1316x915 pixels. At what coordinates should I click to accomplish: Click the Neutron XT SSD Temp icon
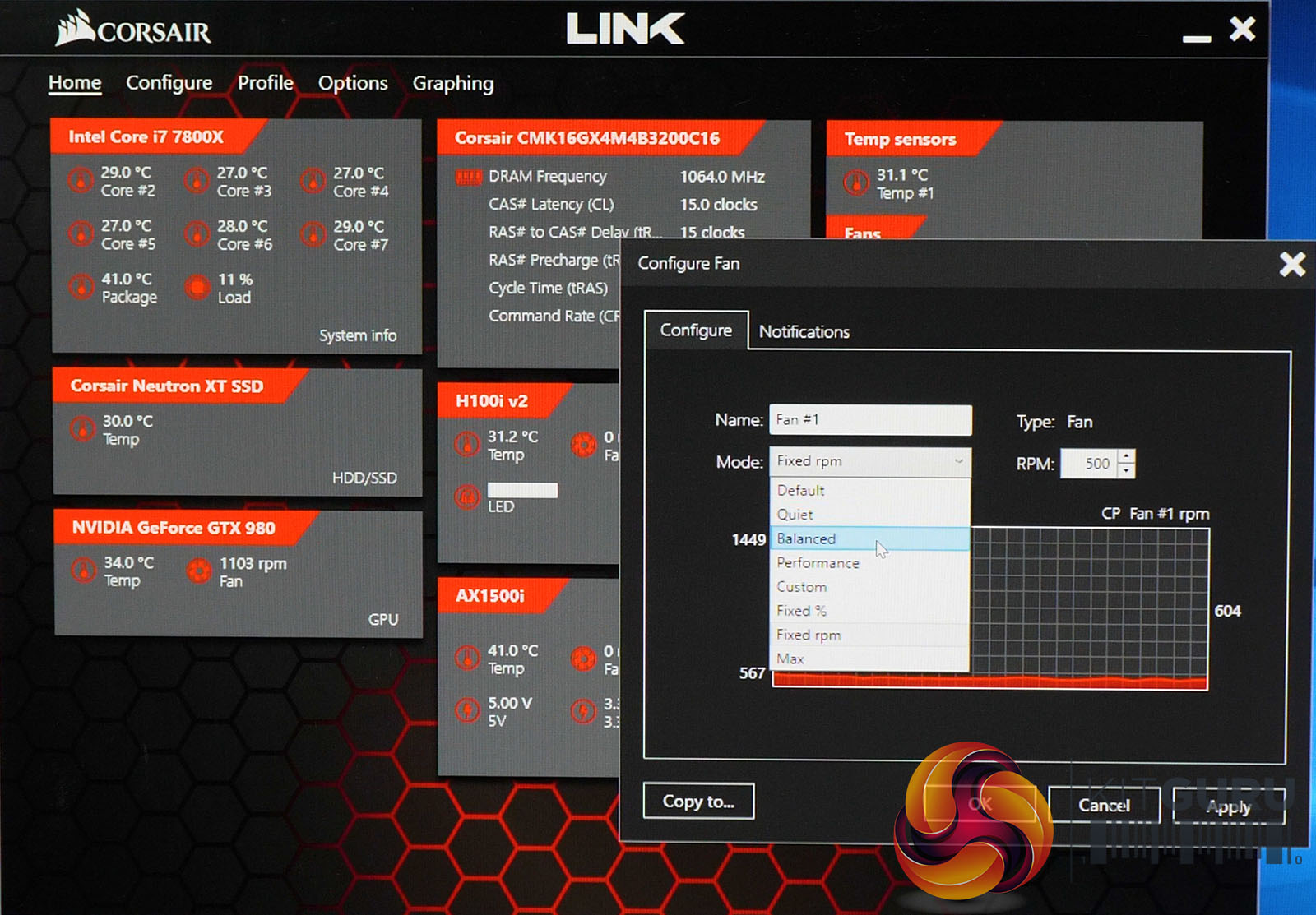coord(82,428)
